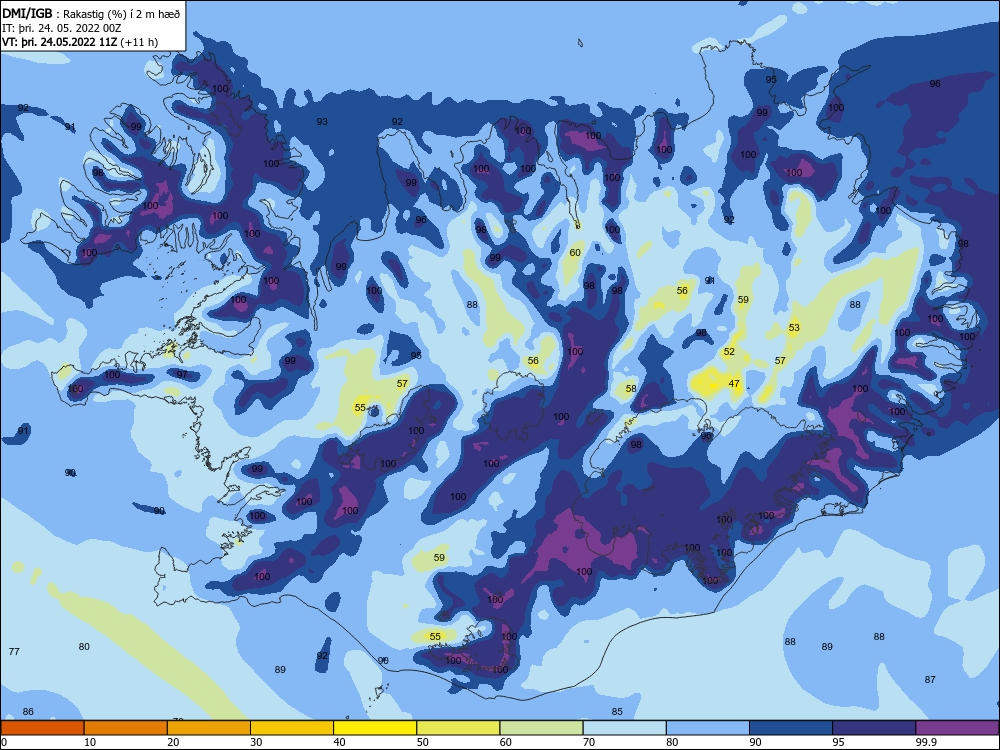Click the legend tick label '99.9'
Image resolution: width=1000 pixels, height=750 pixels.
click(x=925, y=742)
